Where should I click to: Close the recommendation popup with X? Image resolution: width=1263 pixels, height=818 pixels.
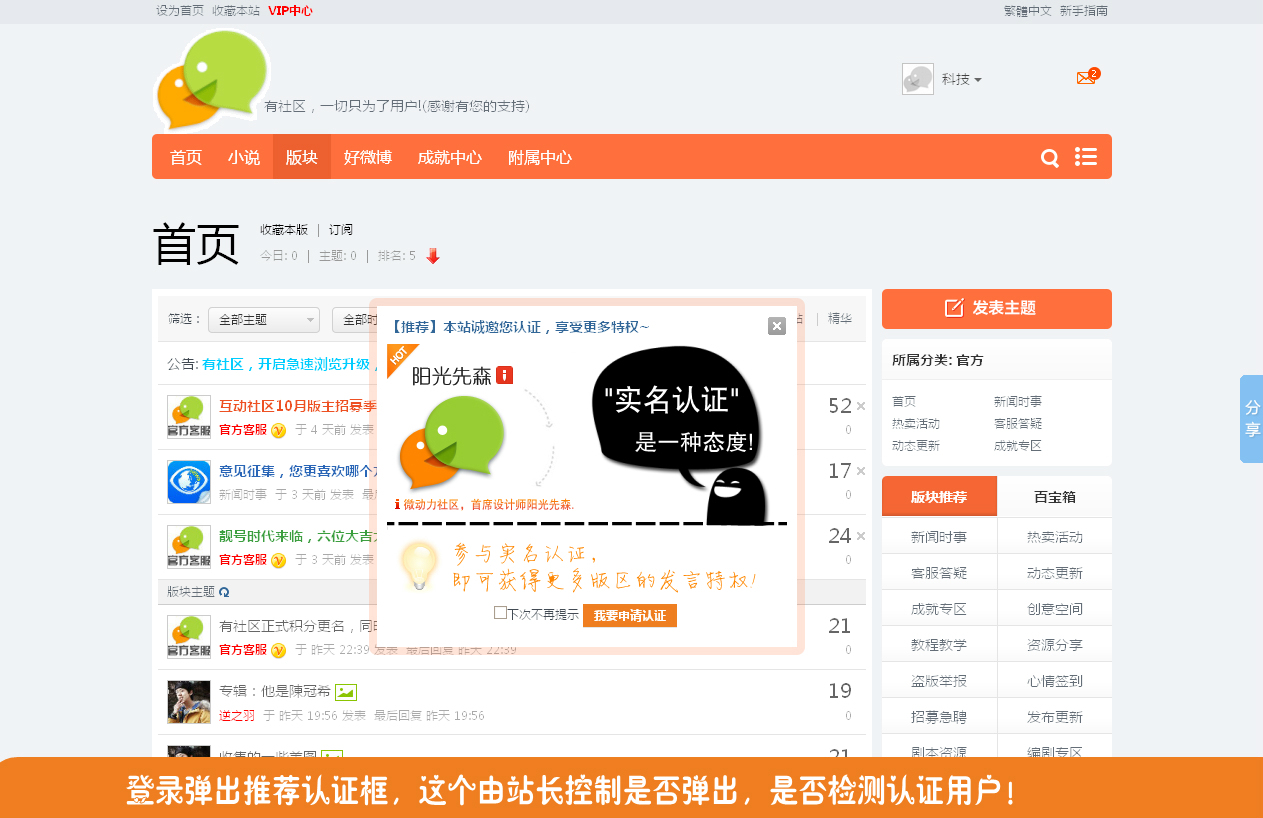(777, 326)
